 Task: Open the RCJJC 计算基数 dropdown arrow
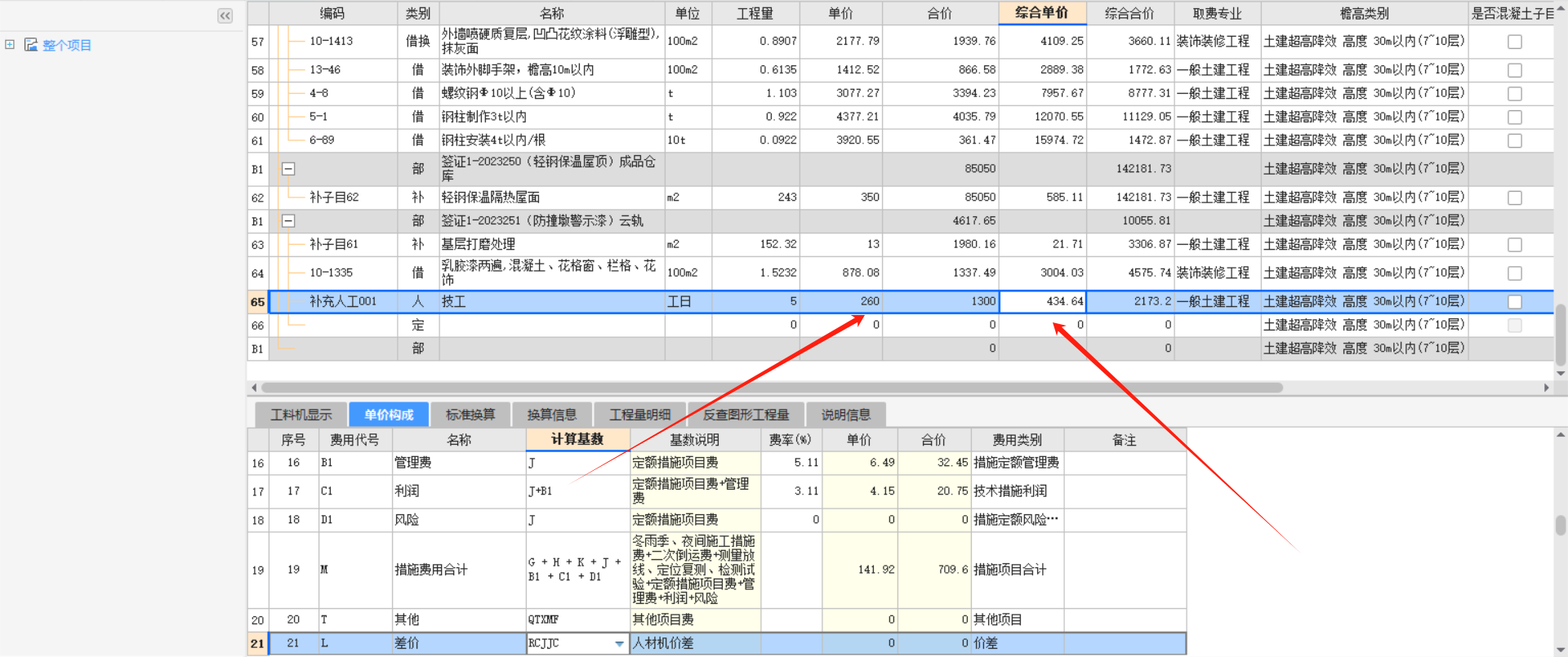[620, 644]
